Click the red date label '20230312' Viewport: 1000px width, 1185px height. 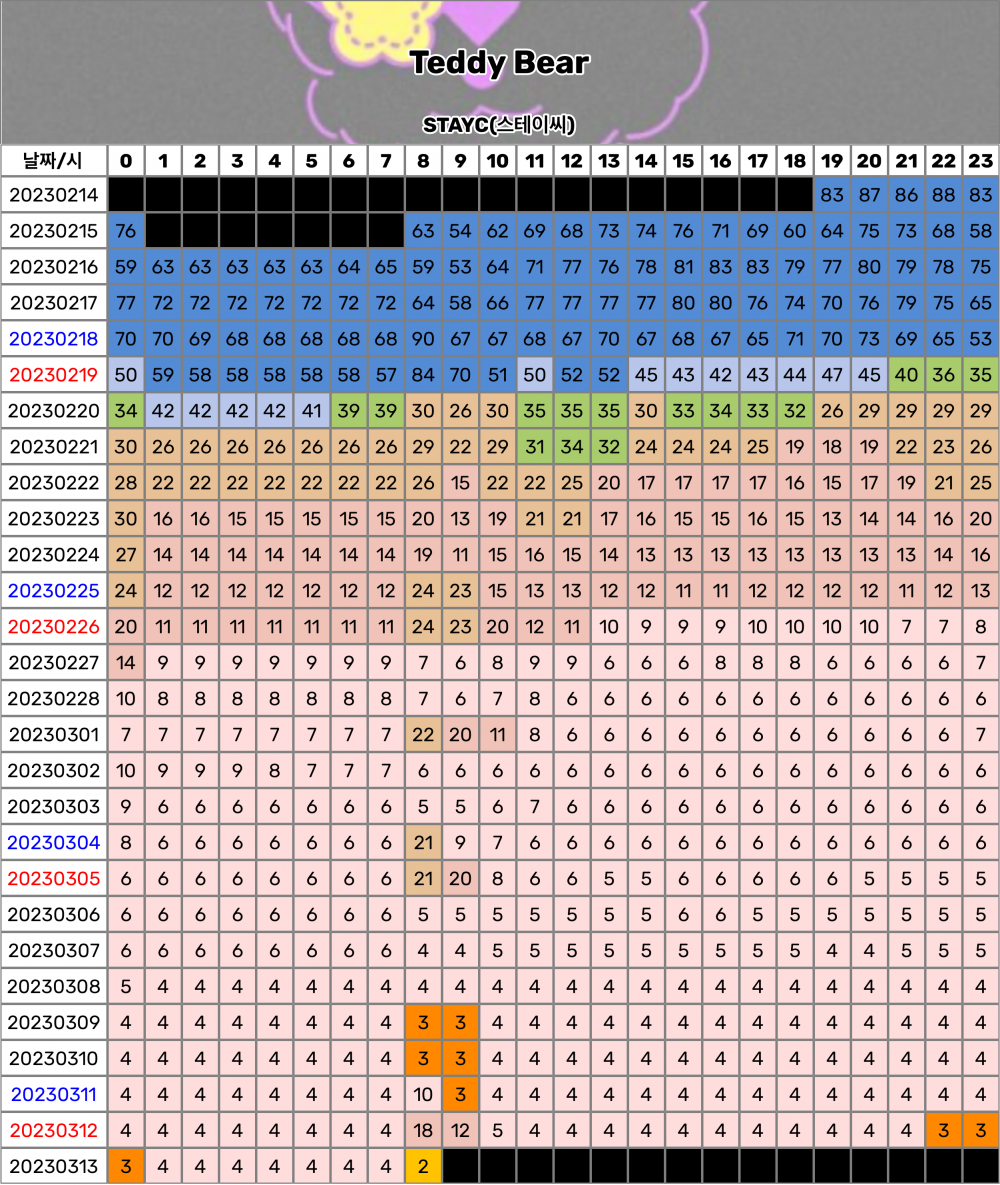click(x=54, y=1131)
